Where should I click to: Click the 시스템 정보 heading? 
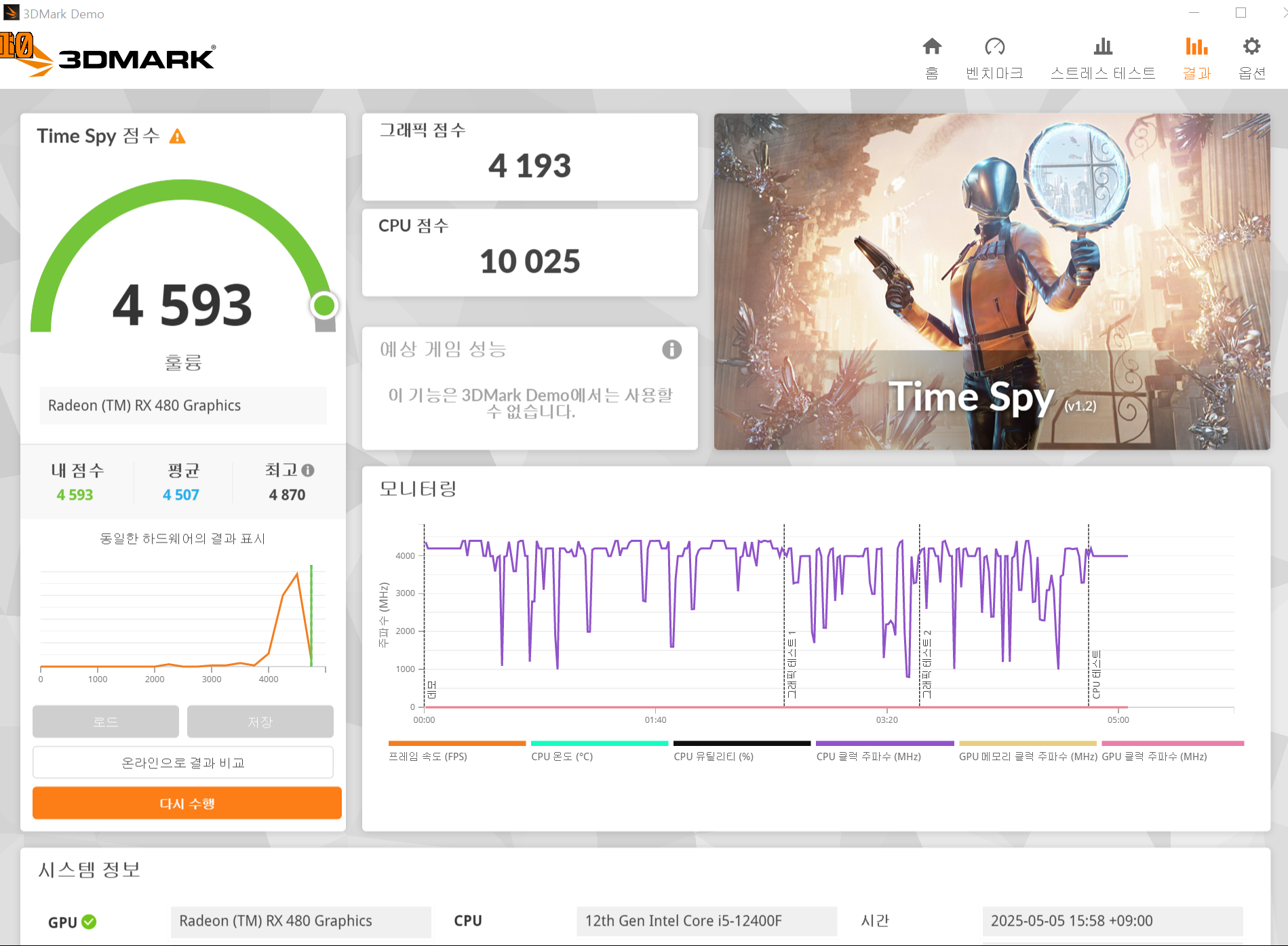(89, 870)
